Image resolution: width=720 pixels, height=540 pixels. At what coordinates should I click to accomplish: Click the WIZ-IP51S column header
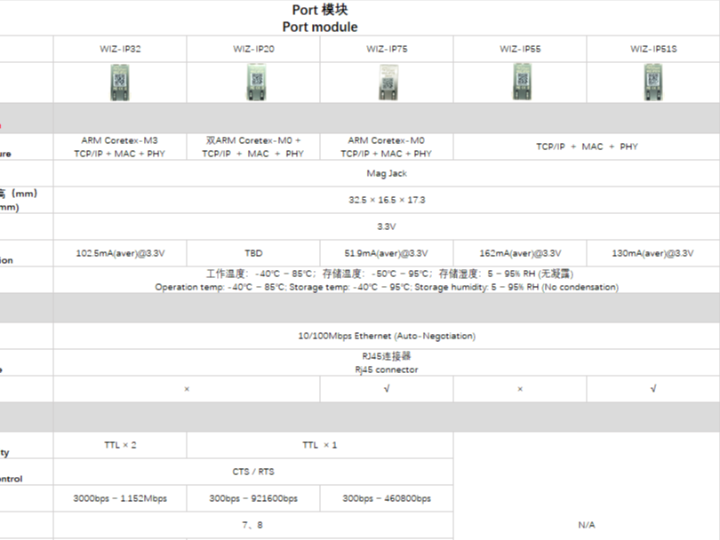coord(653,48)
